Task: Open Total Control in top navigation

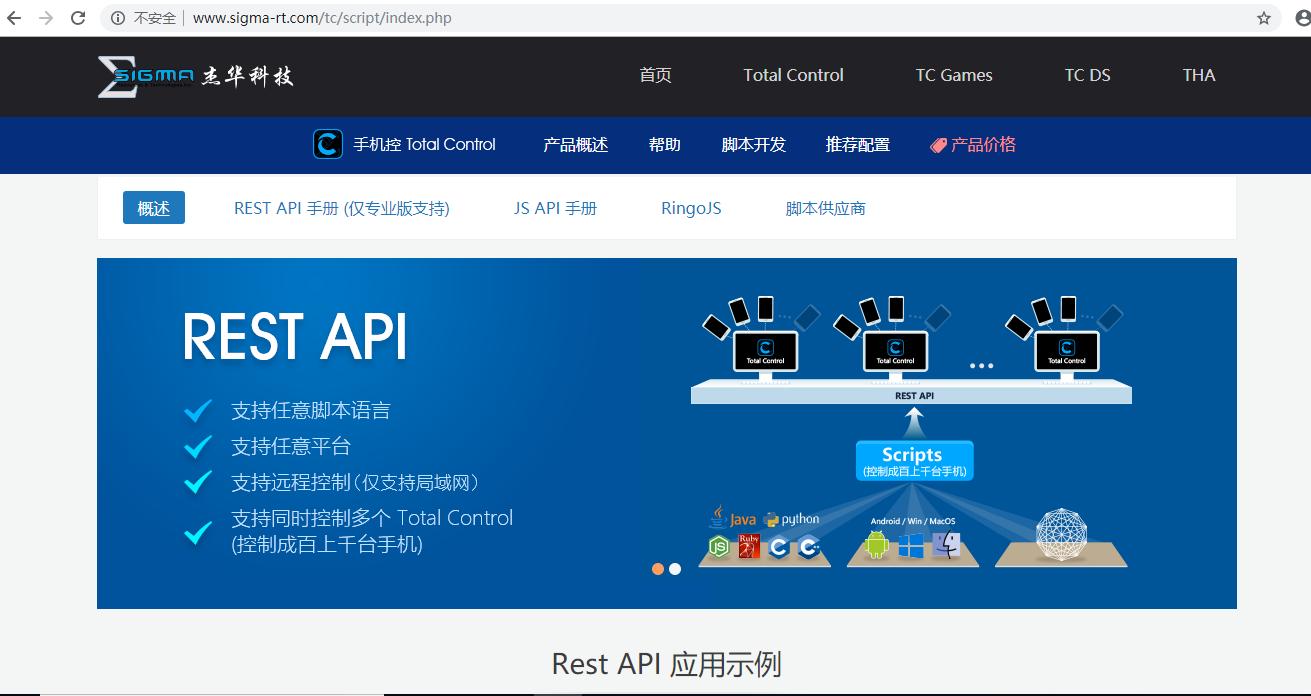Action: click(794, 75)
